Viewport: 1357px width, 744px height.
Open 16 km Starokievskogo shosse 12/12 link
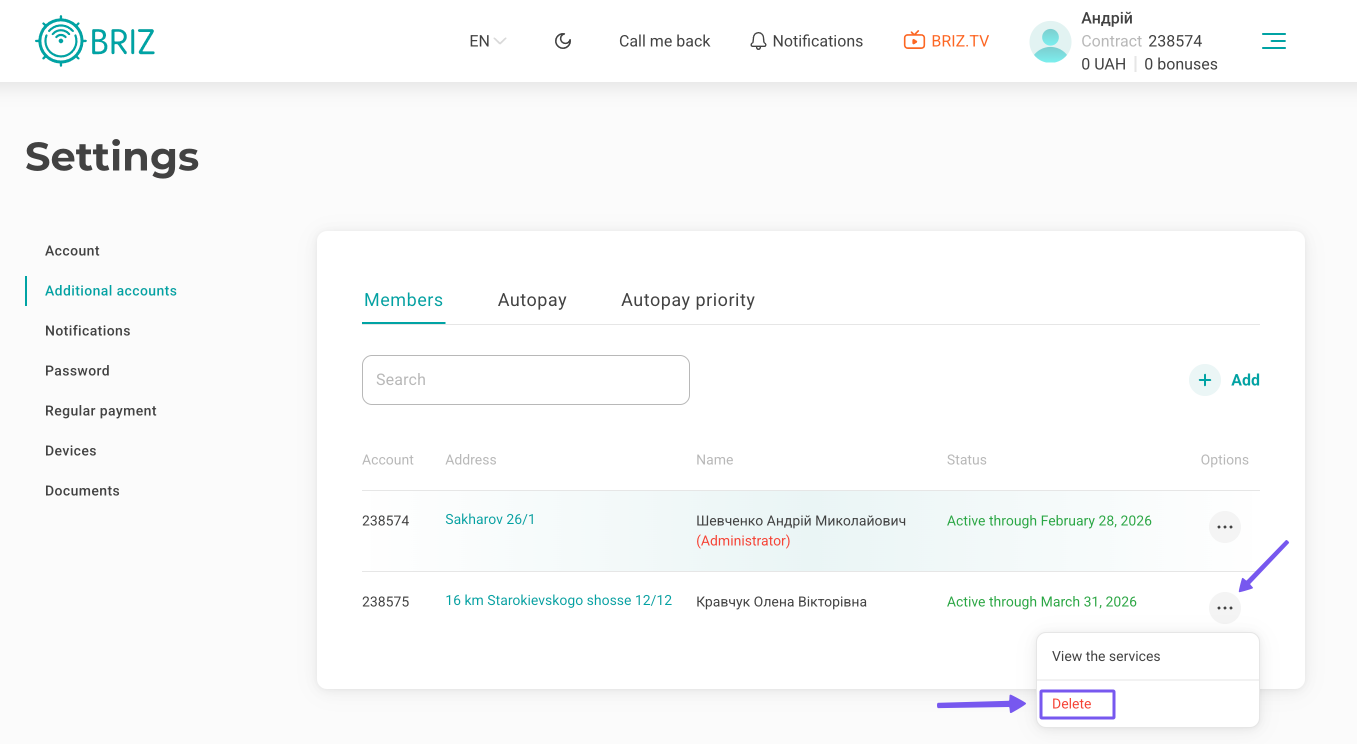pyautogui.click(x=558, y=601)
